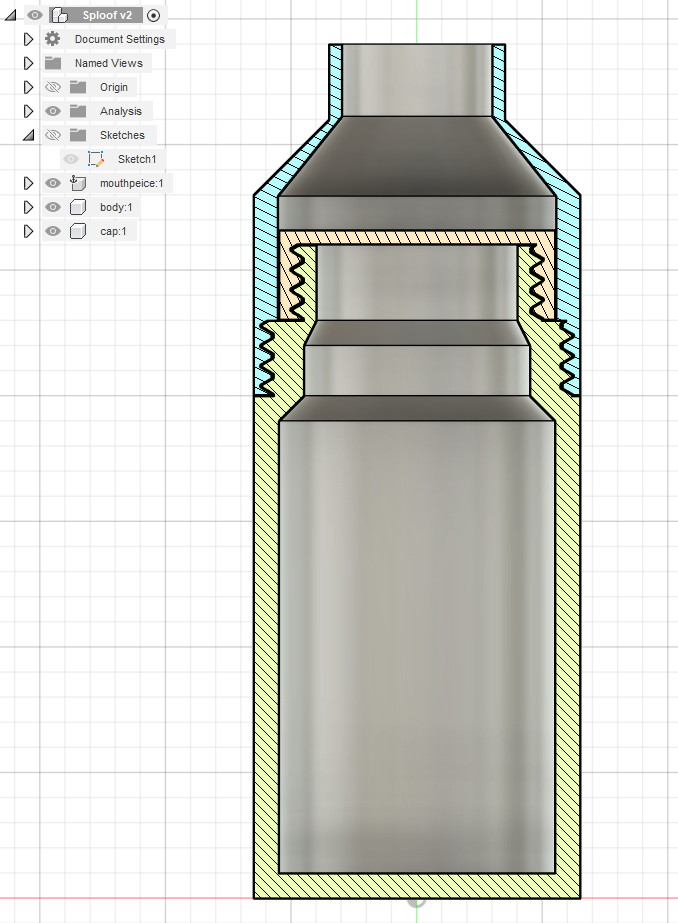
Task: Collapse the Sploof v2 root node
Action: (x=11, y=15)
